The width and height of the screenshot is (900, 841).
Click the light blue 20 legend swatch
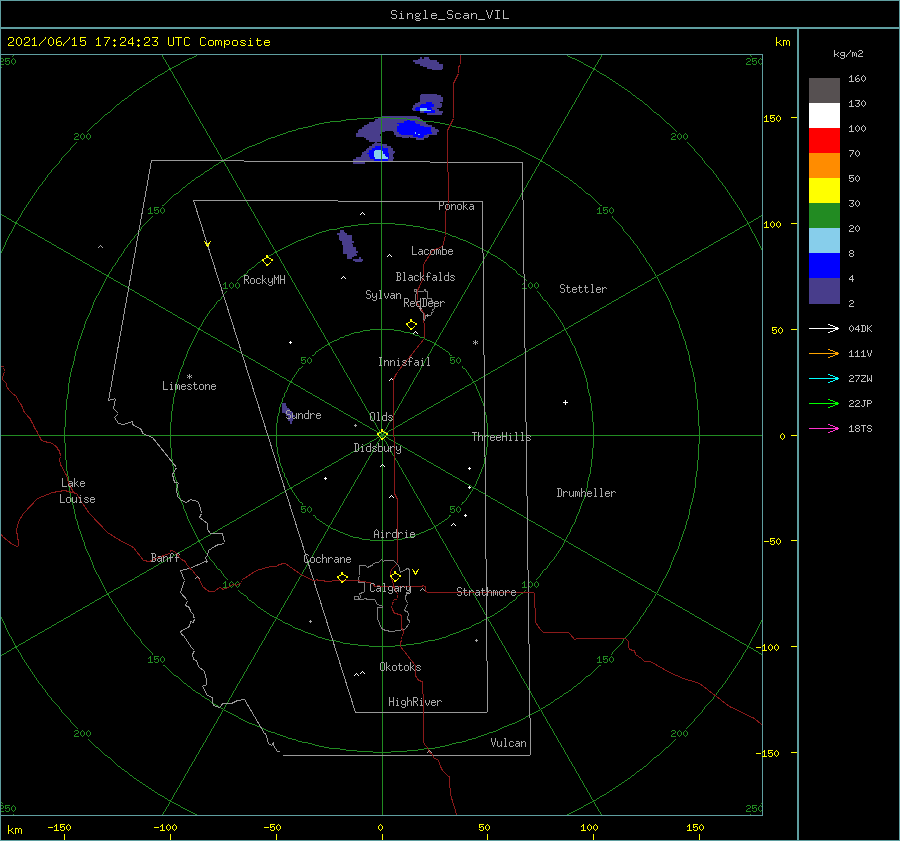pos(824,241)
